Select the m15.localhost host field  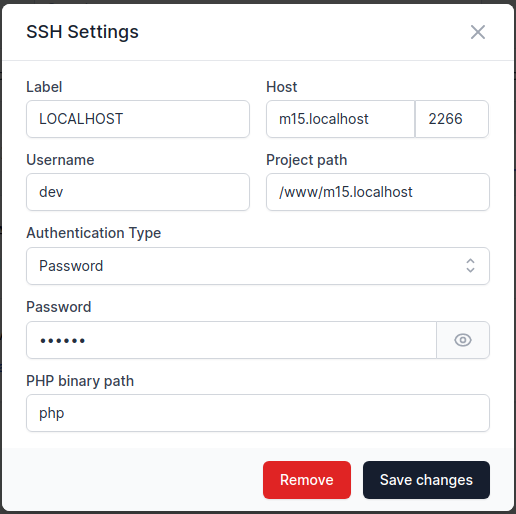coord(340,119)
